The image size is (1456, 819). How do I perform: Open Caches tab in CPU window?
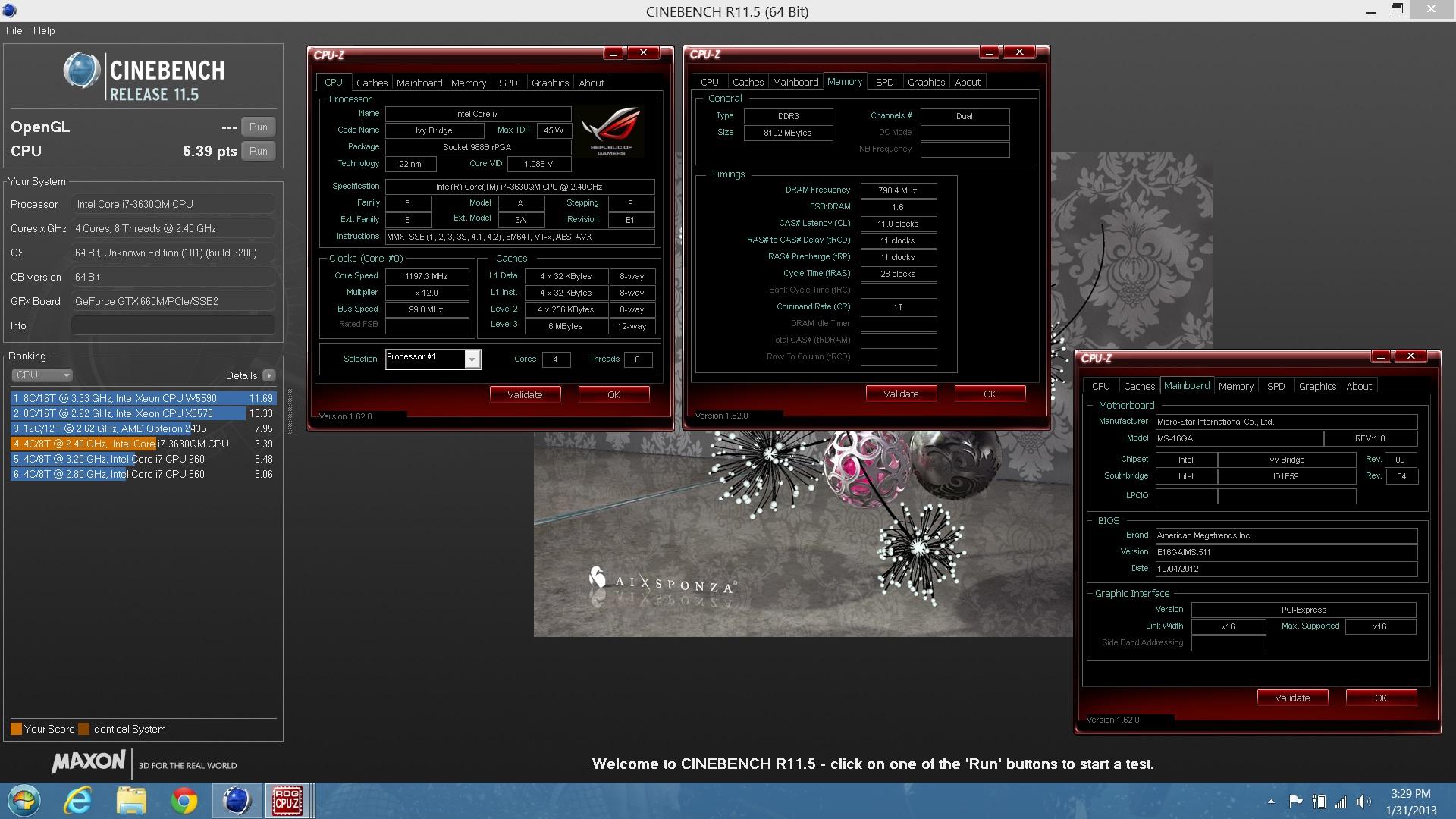pos(372,83)
